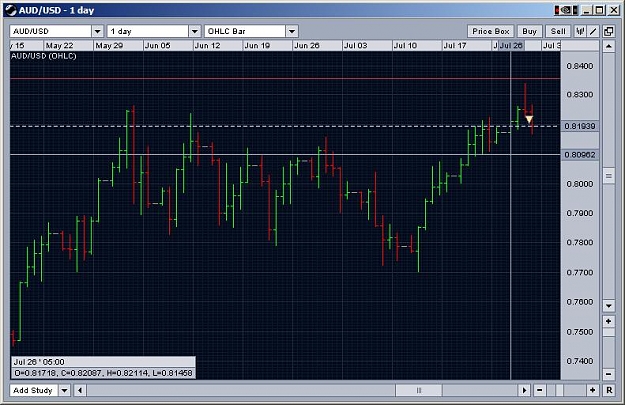625x405 pixels.
Task: Minimize the AUD/USD chart window
Action: coord(586,10)
